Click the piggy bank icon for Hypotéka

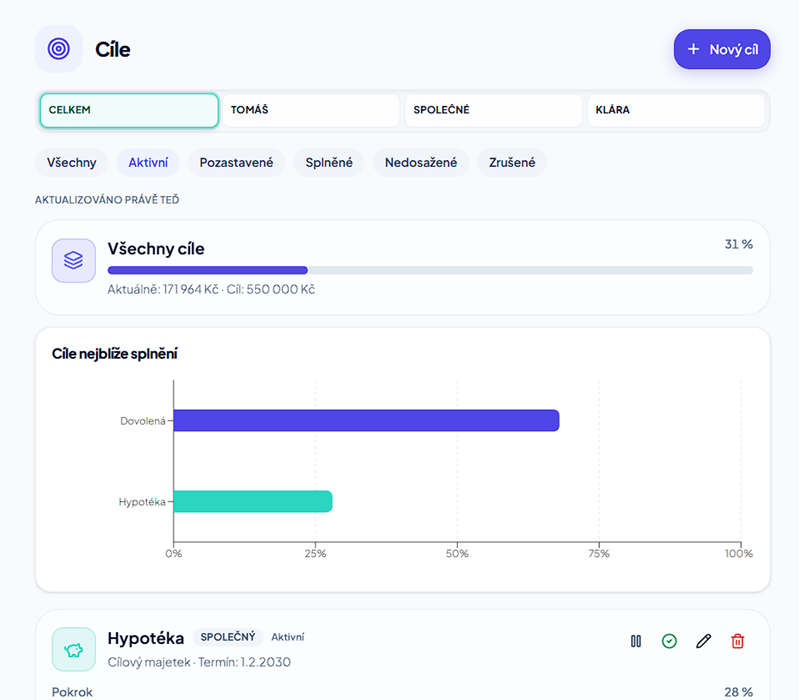[x=73, y=650]
